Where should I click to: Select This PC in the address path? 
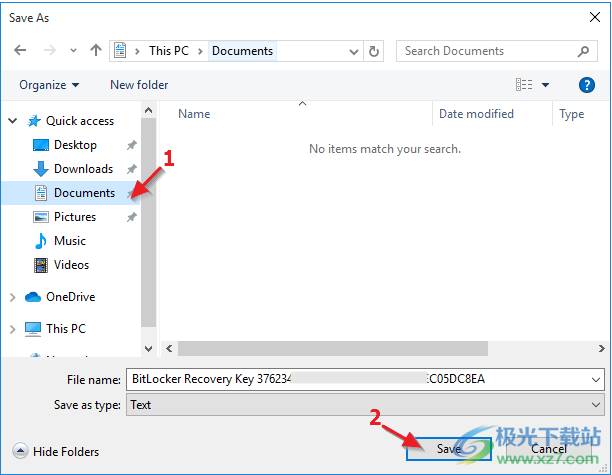point(169,51)
